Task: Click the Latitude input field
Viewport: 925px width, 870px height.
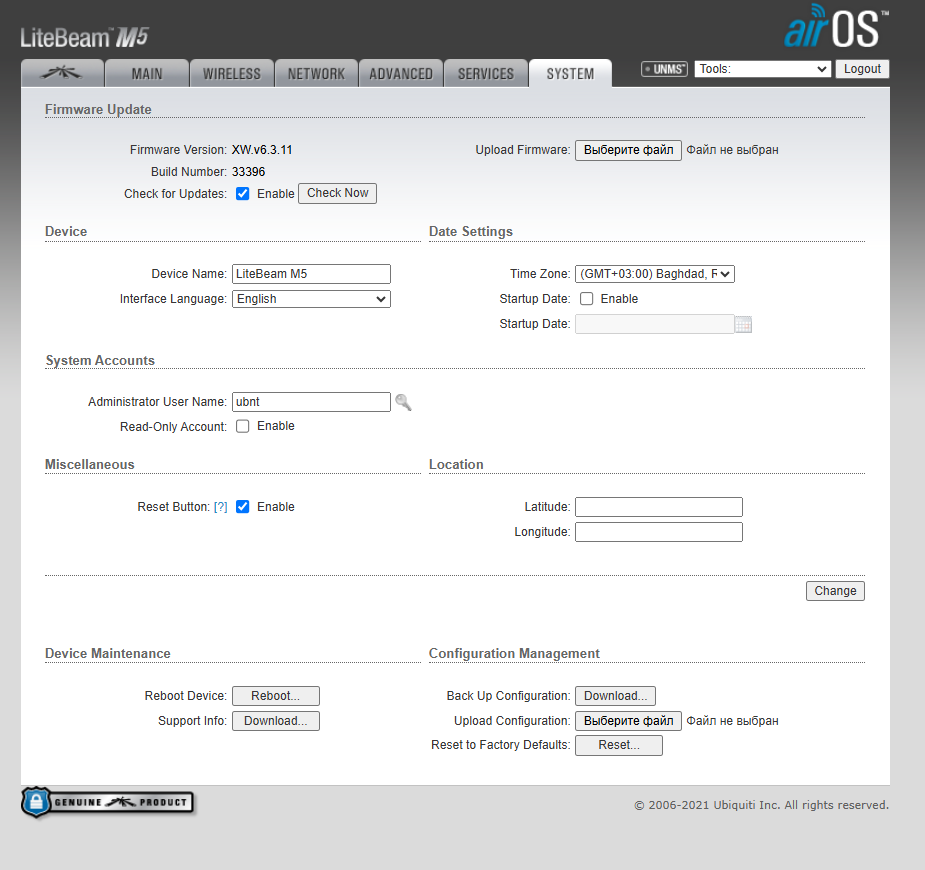Action: (x=659, y=507)
